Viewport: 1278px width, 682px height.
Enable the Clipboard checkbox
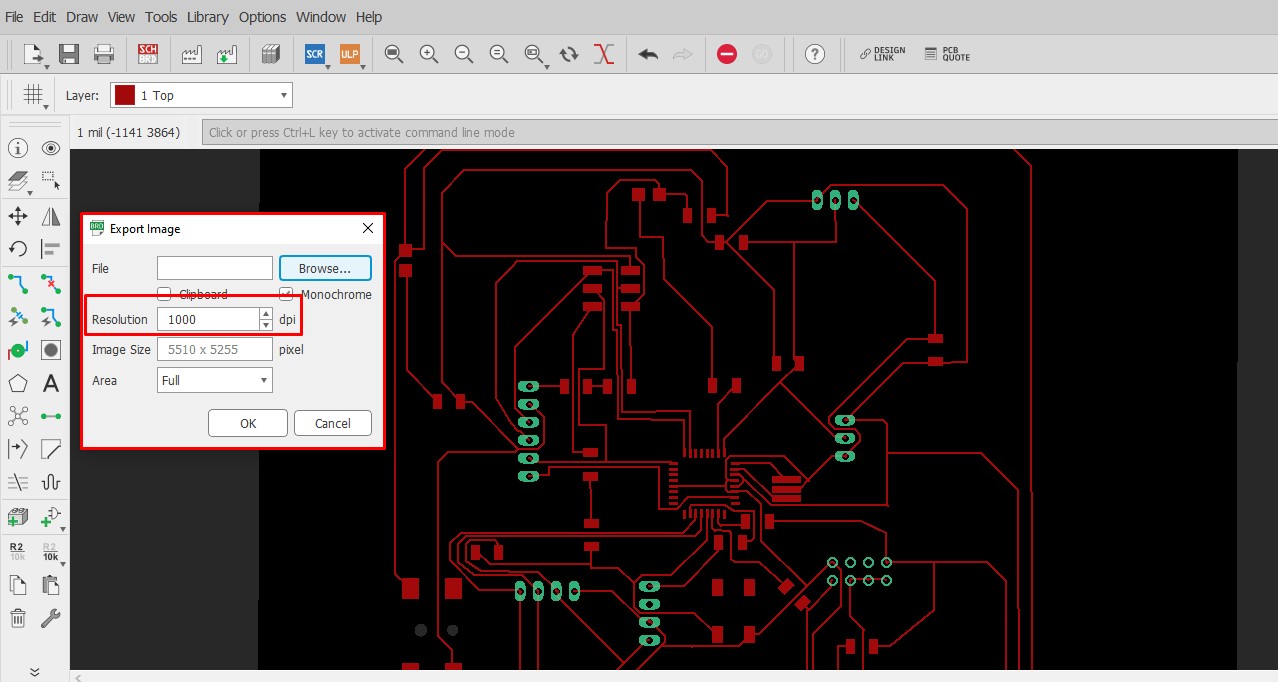click(x=164, y=294)
